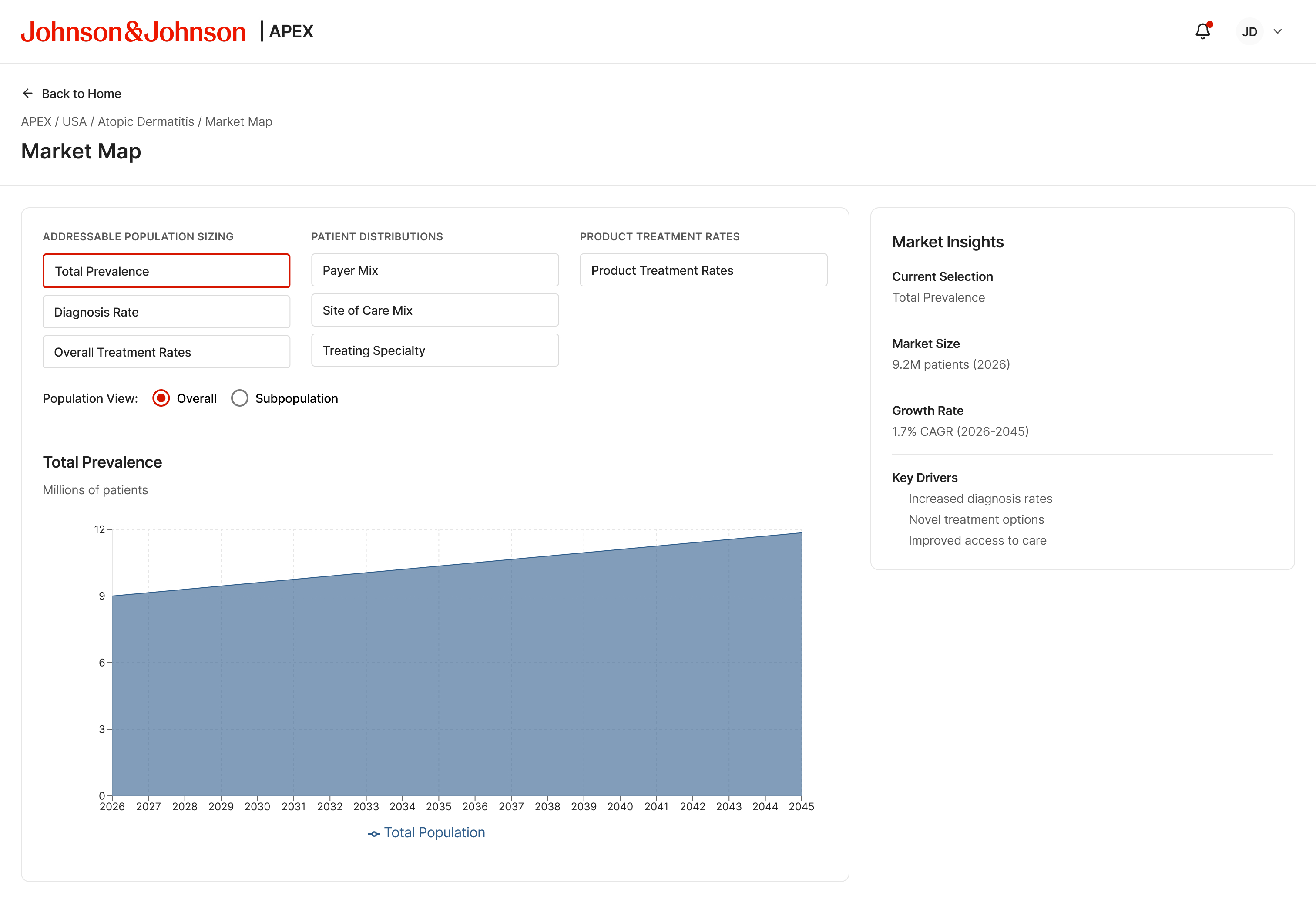
Task: Open the notifications bell icon
Action: (x=1202, y=31)
